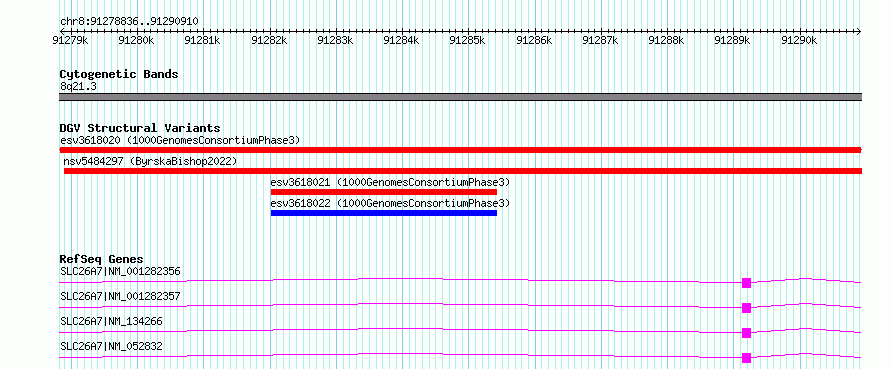Click the Cytogenetic Bands track title

coord(119,74)
